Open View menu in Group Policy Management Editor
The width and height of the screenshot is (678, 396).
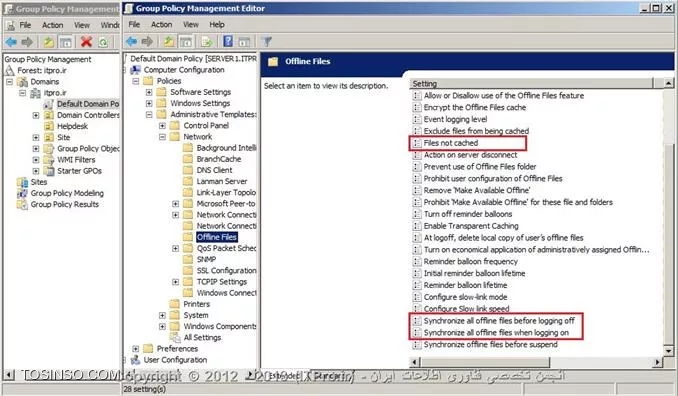click(x=191, y=25)
